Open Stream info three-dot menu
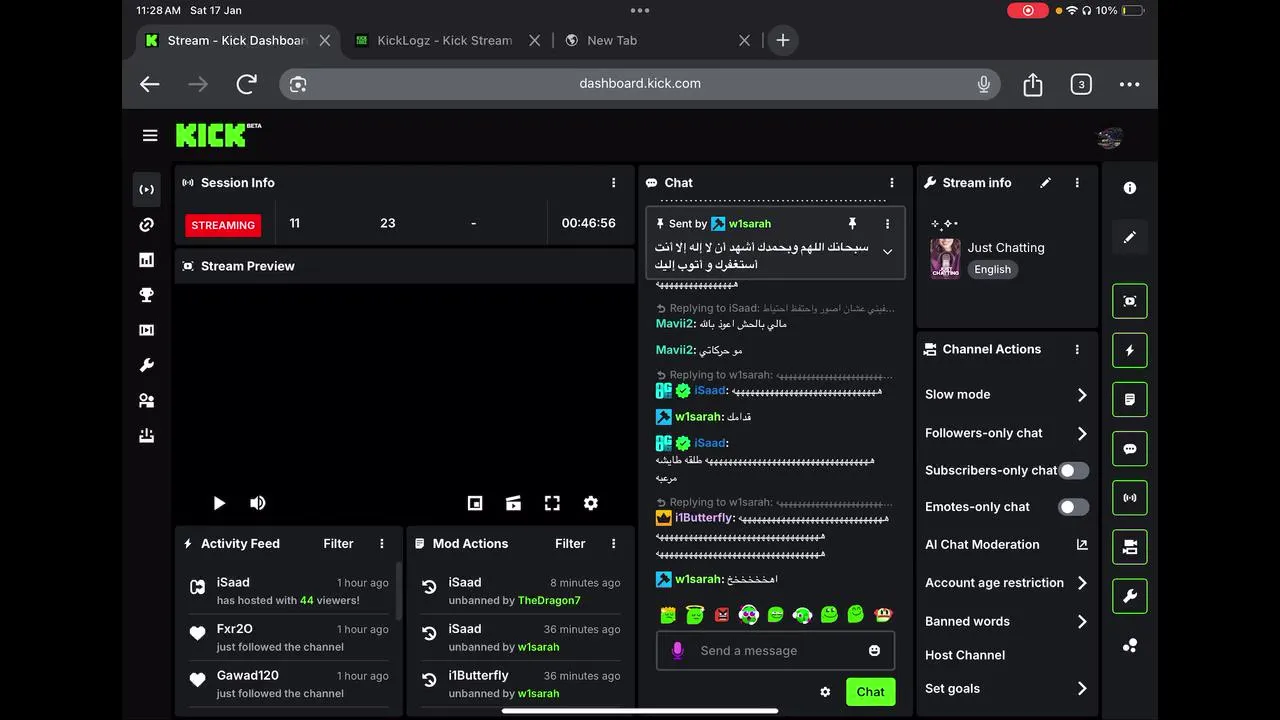Screen dimensions: 1280x720 [x=1077, y=183]
